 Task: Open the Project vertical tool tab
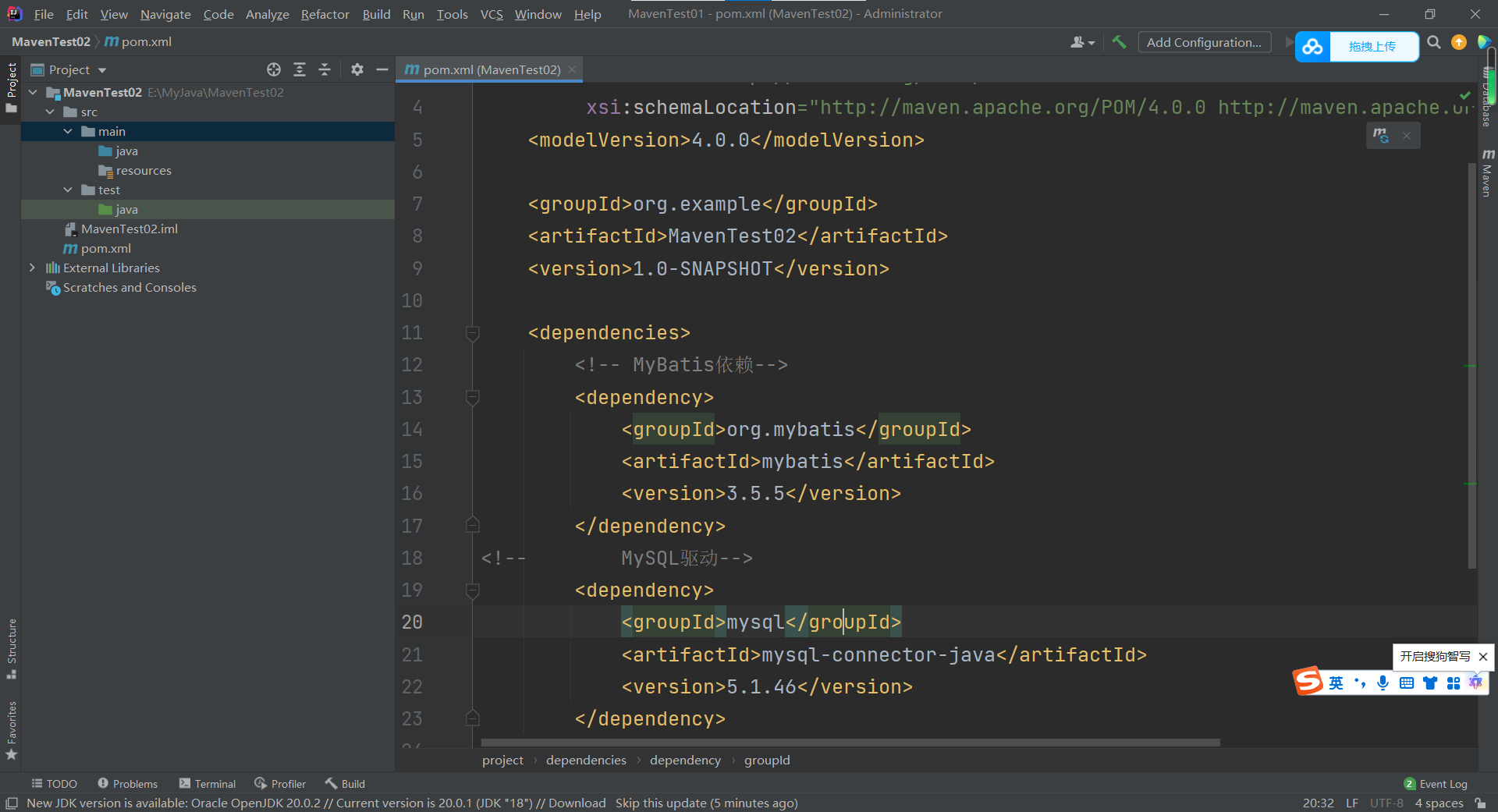[x=11, y=87]
